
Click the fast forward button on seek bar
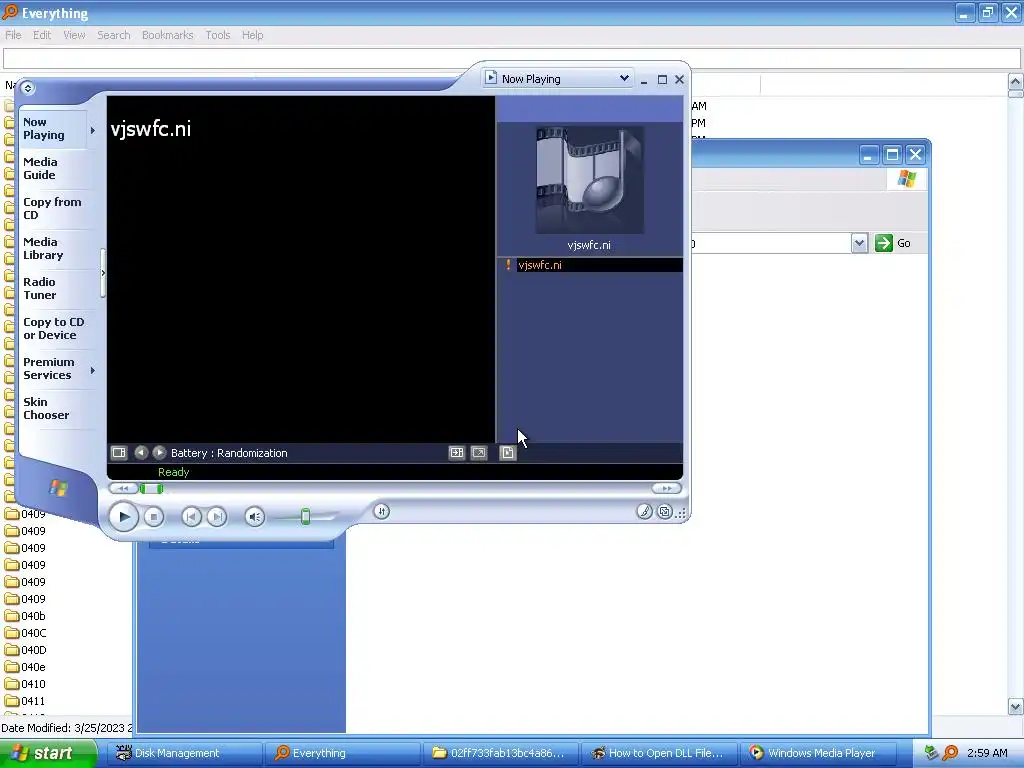666,488
